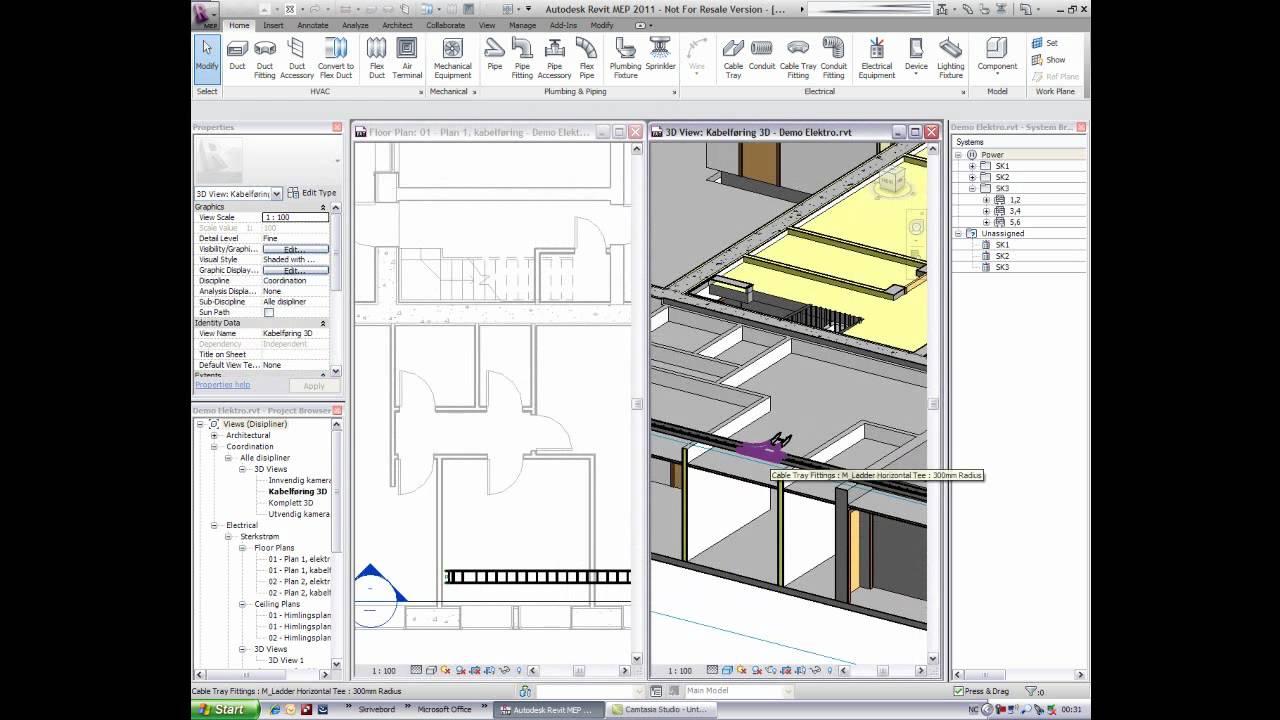Select Komplett 3D in Project Browser

[x=290, y=503]
